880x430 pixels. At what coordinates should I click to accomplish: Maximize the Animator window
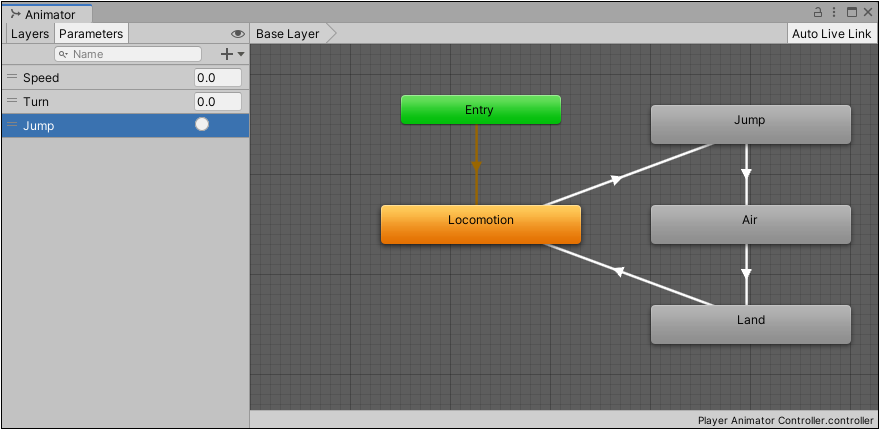click(x=852, y=13)
